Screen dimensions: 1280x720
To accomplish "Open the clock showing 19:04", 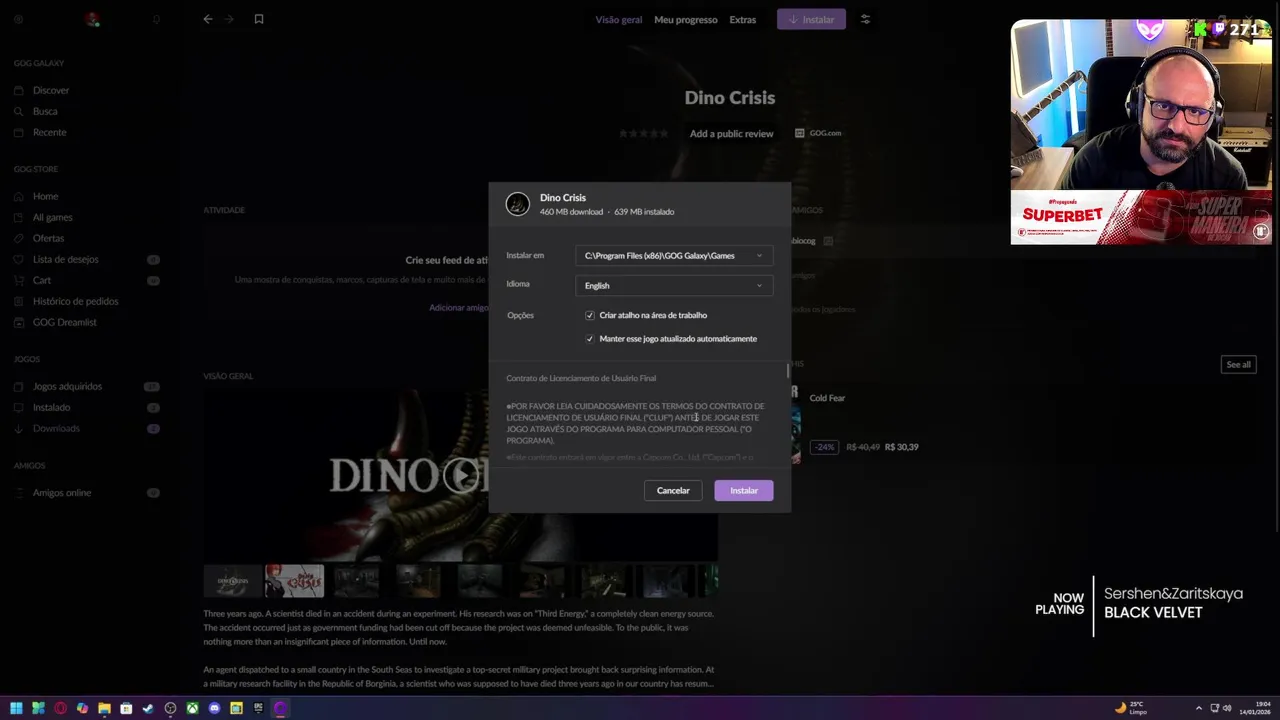I will click(1255, 708).
